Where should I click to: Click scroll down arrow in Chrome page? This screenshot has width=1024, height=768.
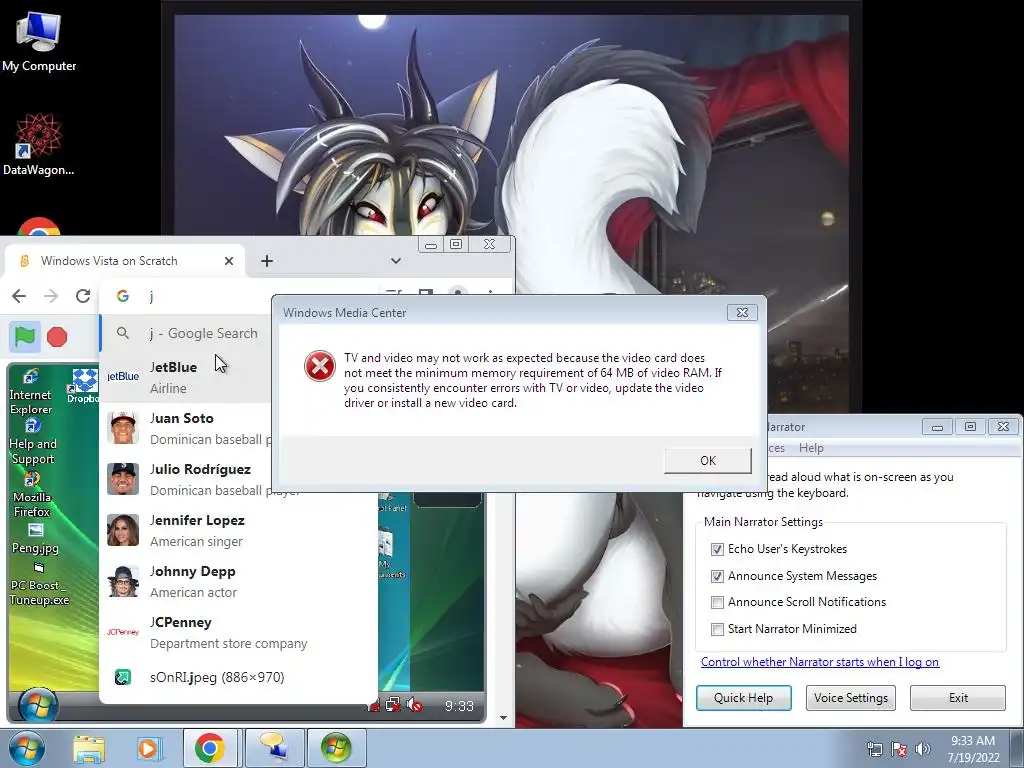tap(503, 718)
